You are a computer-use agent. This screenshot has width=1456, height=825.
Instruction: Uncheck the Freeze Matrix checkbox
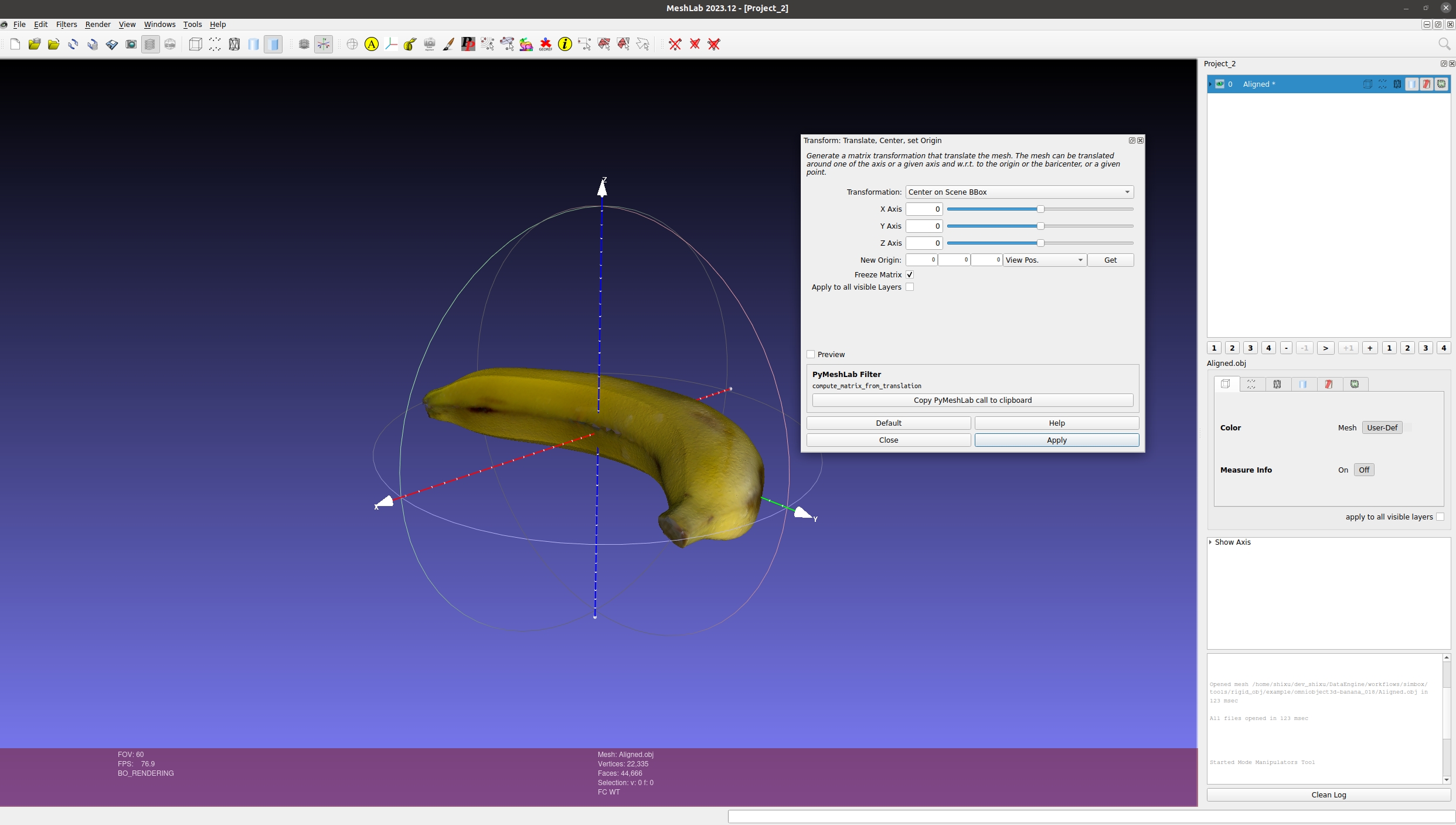click(910, 274)
